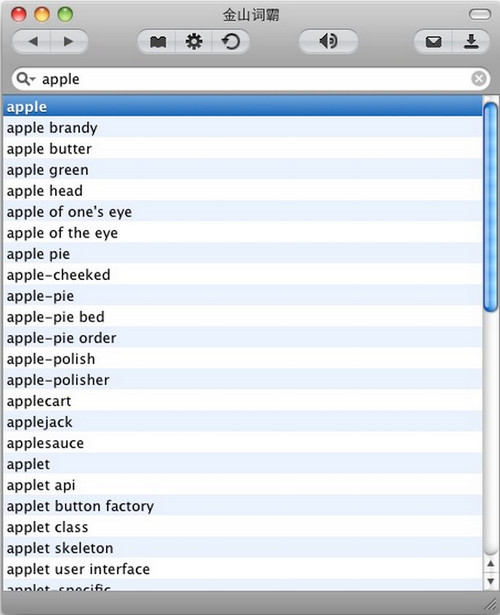Click the mail envelope icon
The image size is (500, 615).
(x=434, y=41)
